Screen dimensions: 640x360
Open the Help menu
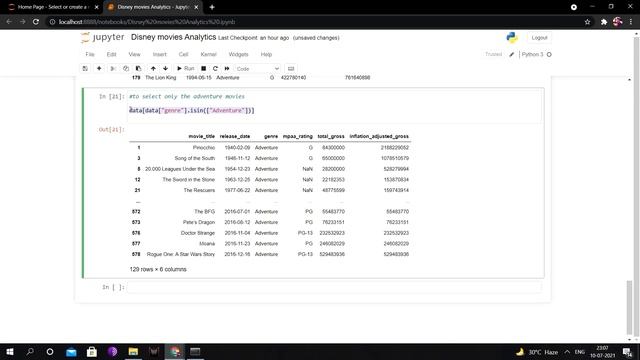pos(266,54)
